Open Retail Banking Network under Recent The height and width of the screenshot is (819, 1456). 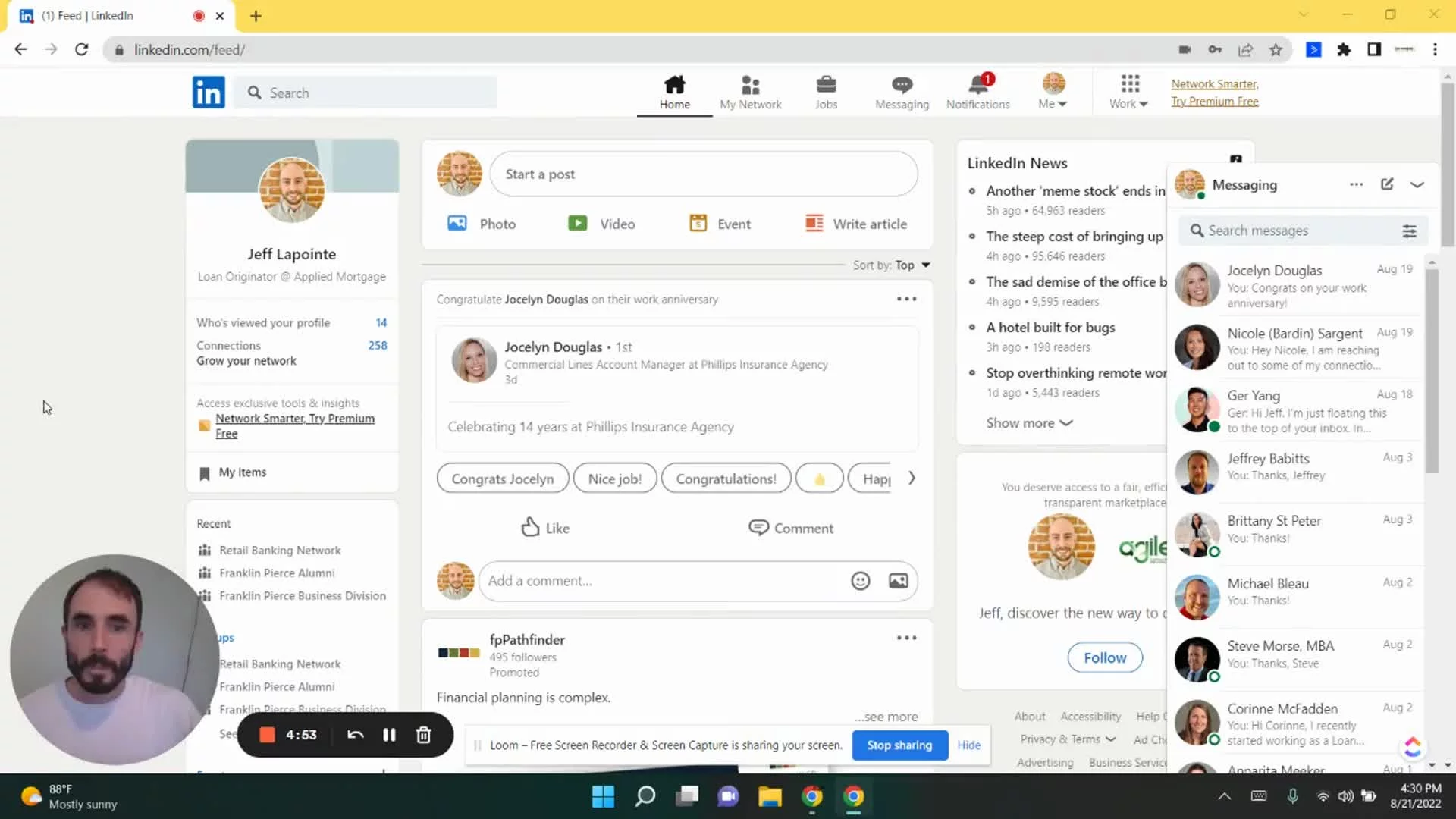tap(280, 551)
